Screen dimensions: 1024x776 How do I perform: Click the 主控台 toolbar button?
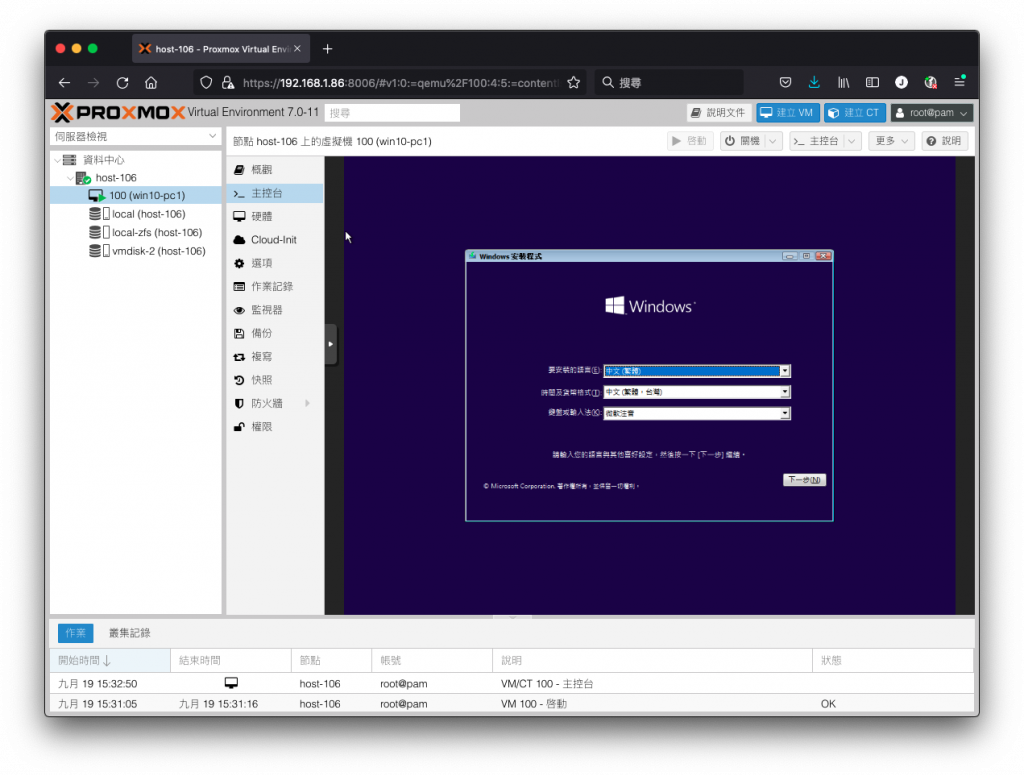[x=816, y=141]
